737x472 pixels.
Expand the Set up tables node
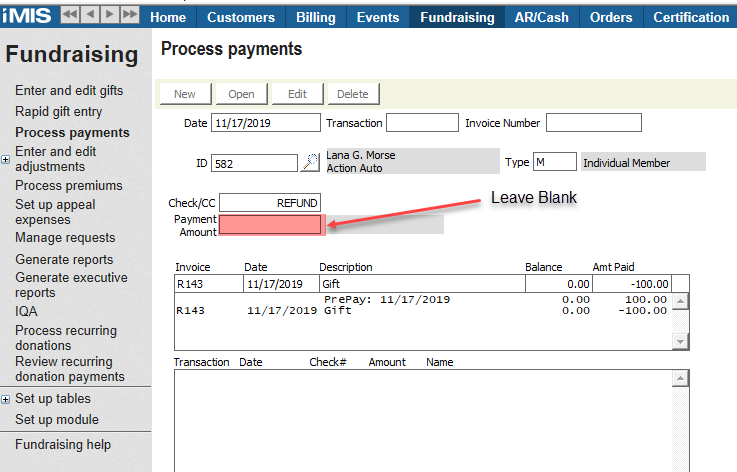point(6,399)
